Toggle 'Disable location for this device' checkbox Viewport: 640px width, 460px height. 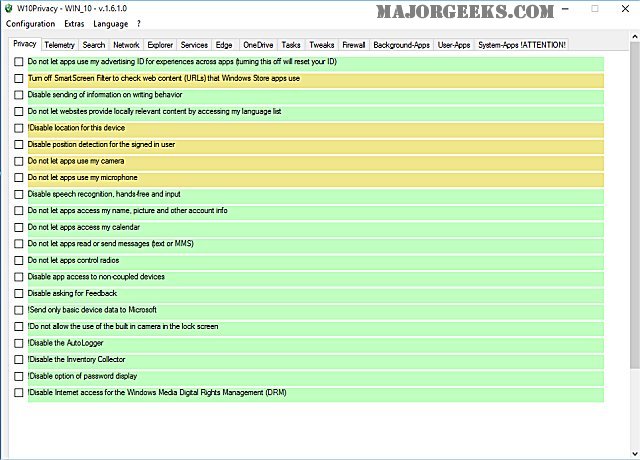(x=19, y=128)
